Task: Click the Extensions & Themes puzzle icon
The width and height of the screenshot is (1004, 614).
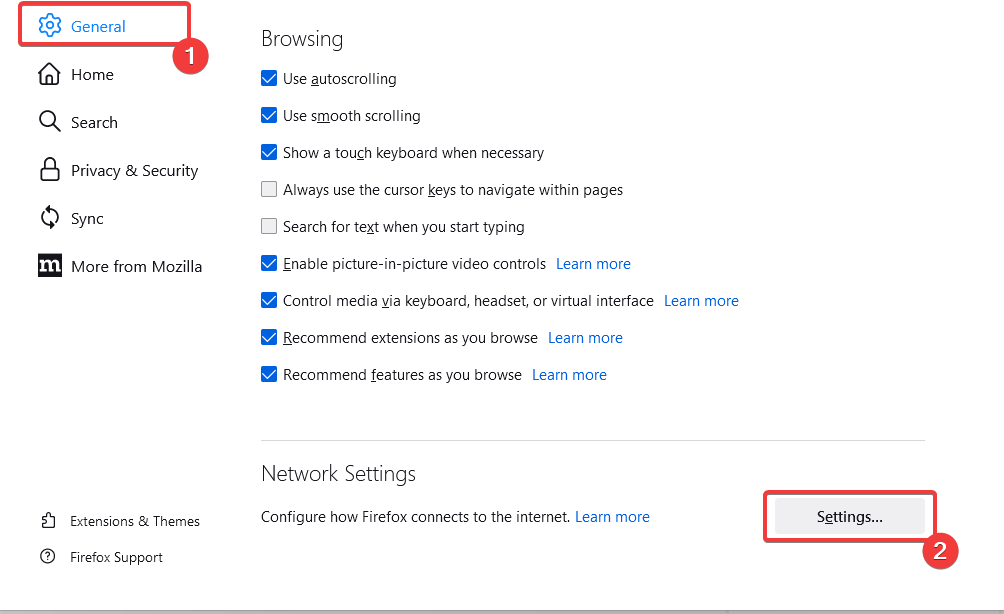Action: click(47, 521)
